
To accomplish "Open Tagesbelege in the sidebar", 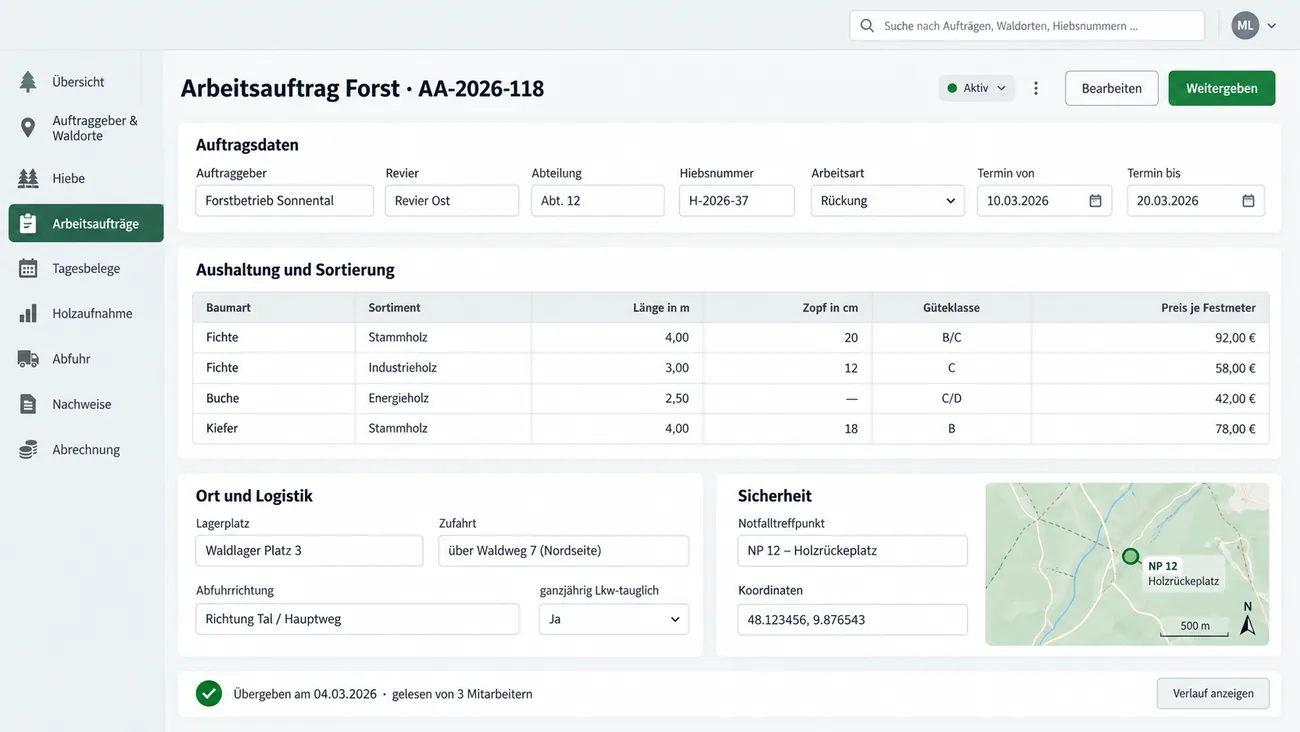I will click(86, 268).
